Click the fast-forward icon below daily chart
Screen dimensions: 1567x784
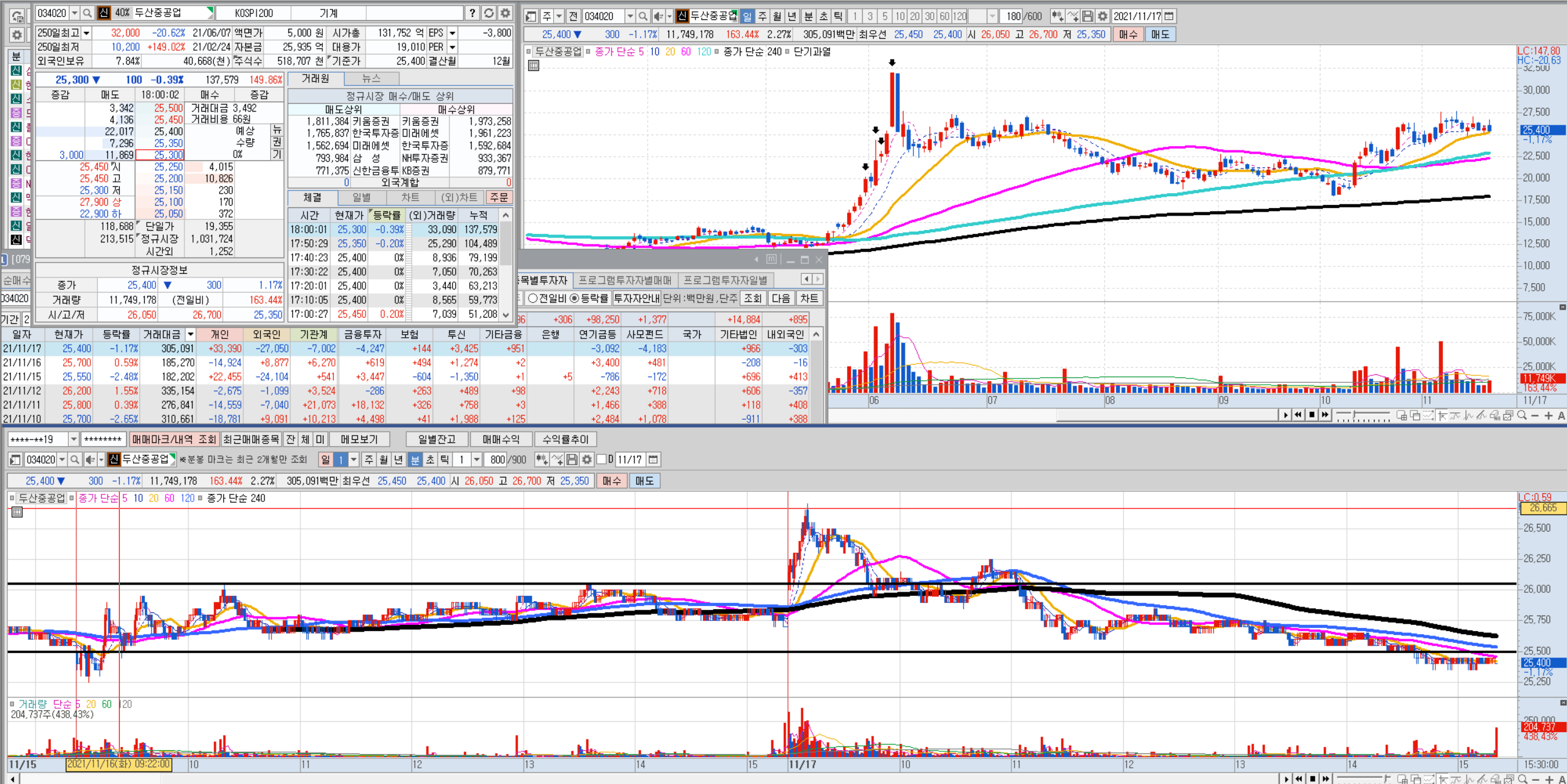(x=1325, y=415)
